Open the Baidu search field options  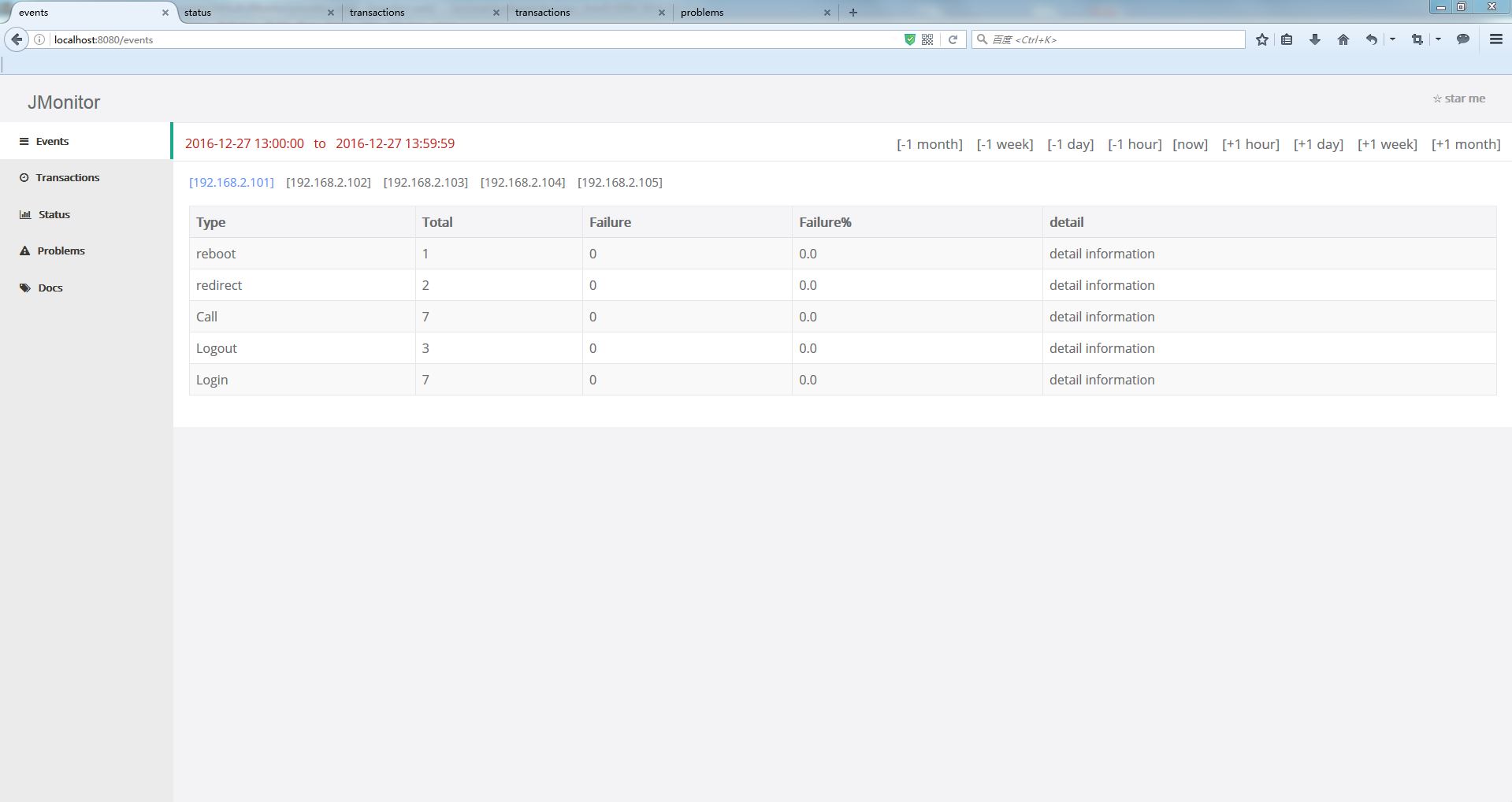[x=982, y=39]
